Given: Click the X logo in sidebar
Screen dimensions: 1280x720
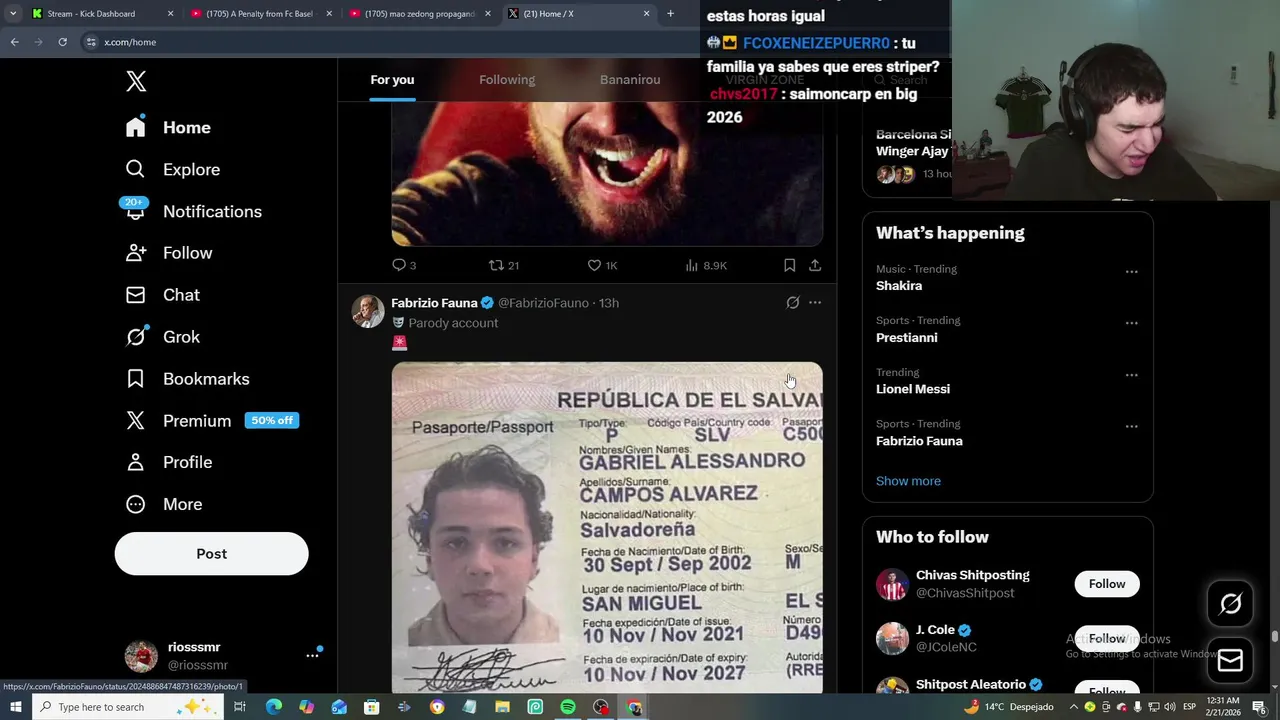Looking at the screenshot, I should pos(136,82).
